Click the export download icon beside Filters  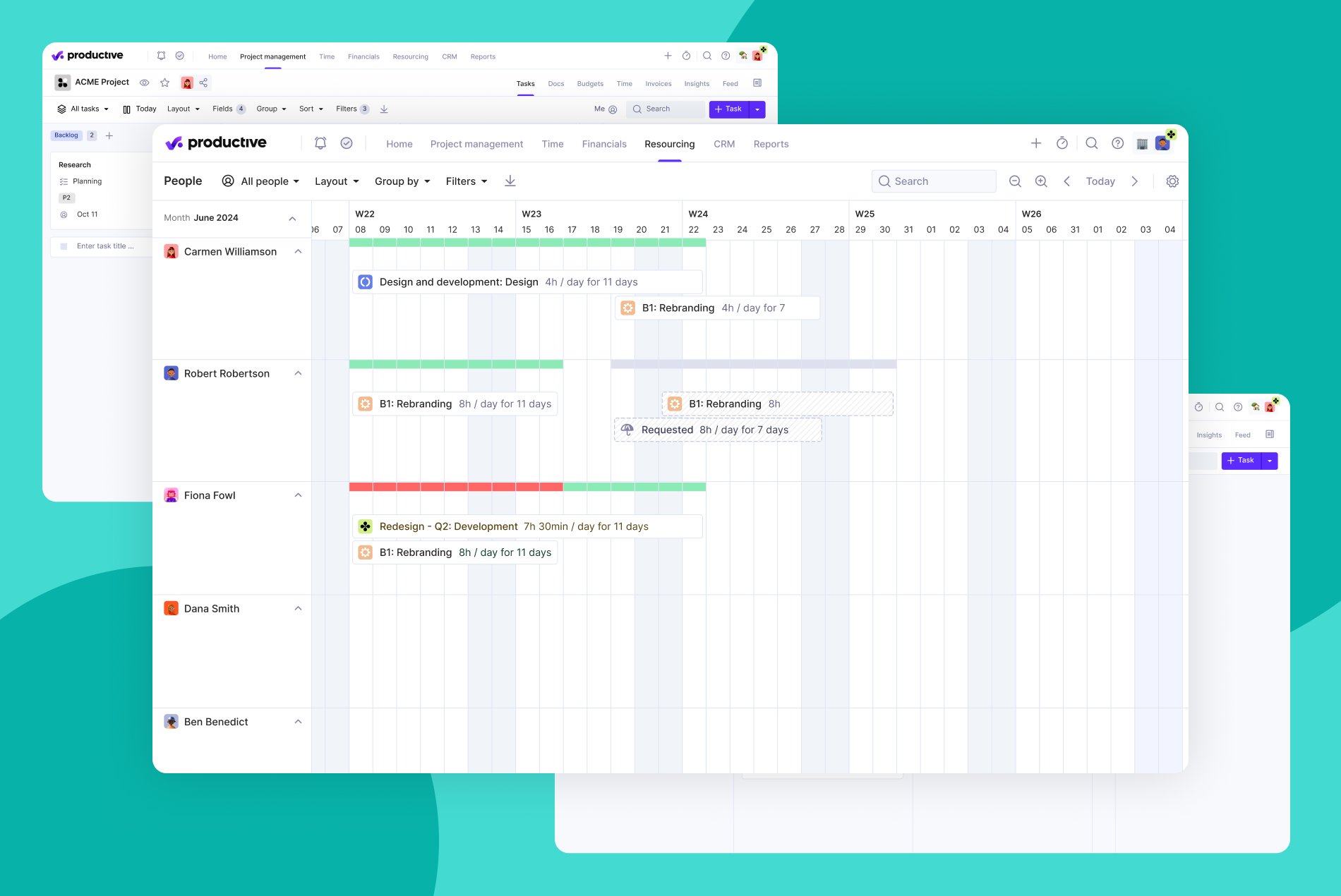point(510,181)
